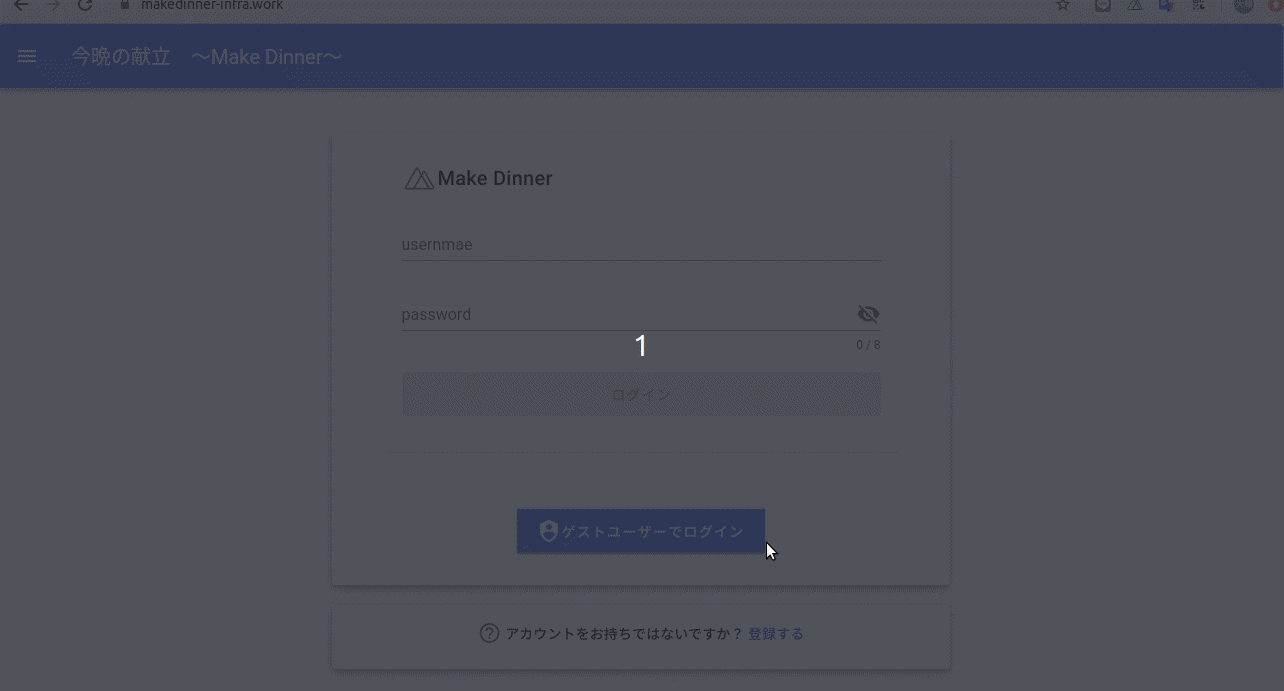Image resolution: width=1284 pixels, height=691 pixels.
Task: Log in with ゲストユーザーでログイン button
Action: pos(641,531)
